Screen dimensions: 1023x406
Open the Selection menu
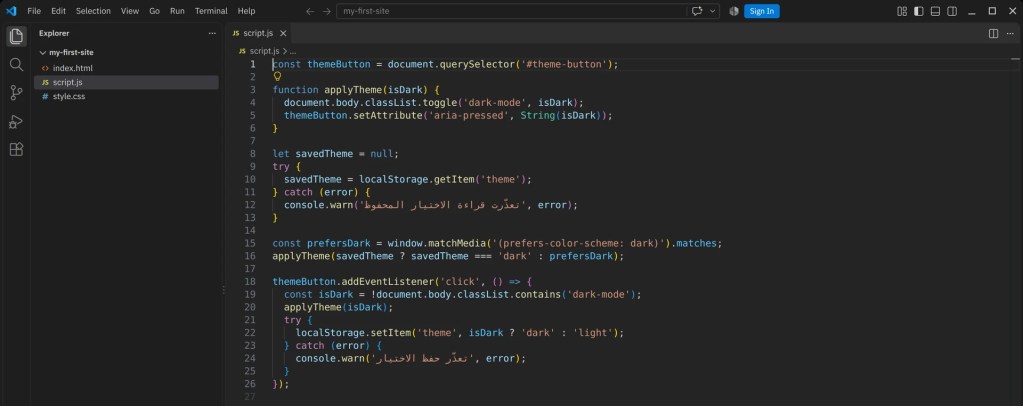[93, 11]
